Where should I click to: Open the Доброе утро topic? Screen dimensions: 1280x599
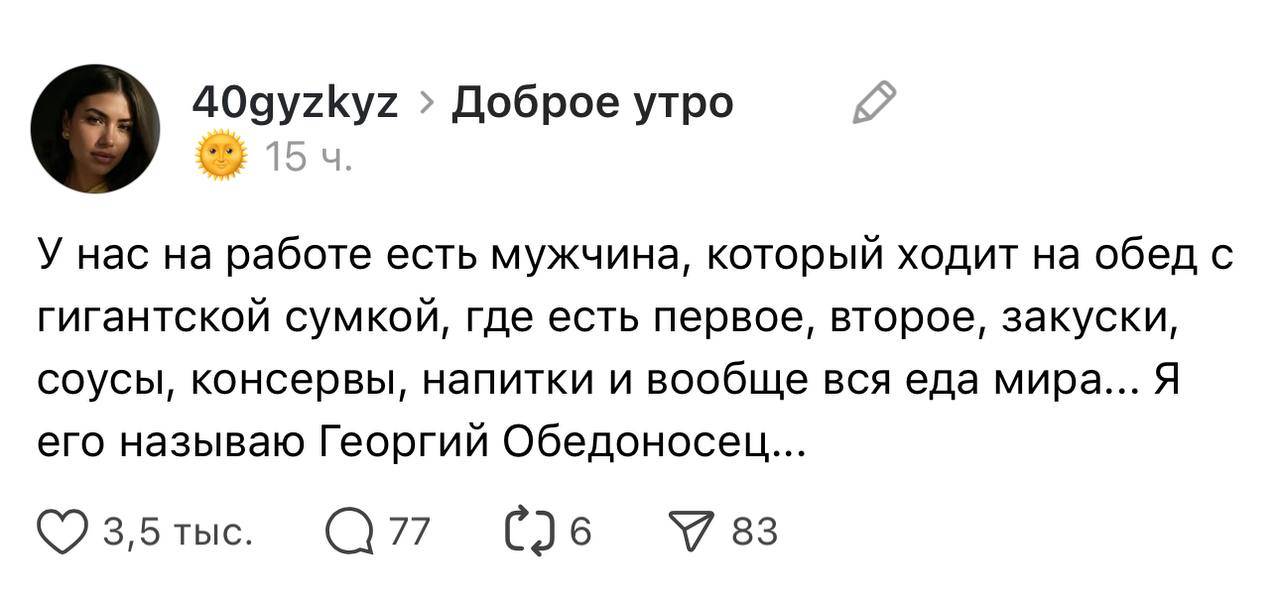[x=593, y=103]
